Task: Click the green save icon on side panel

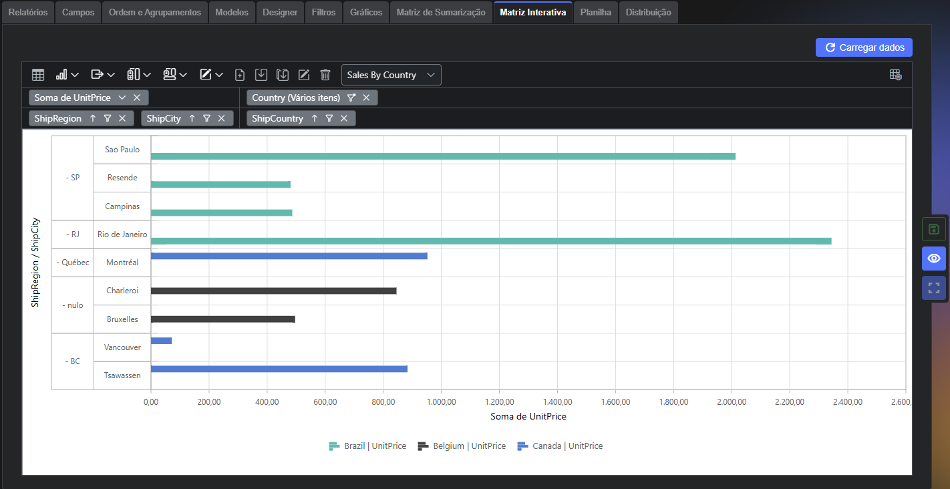Action: [x=934, y=229]
